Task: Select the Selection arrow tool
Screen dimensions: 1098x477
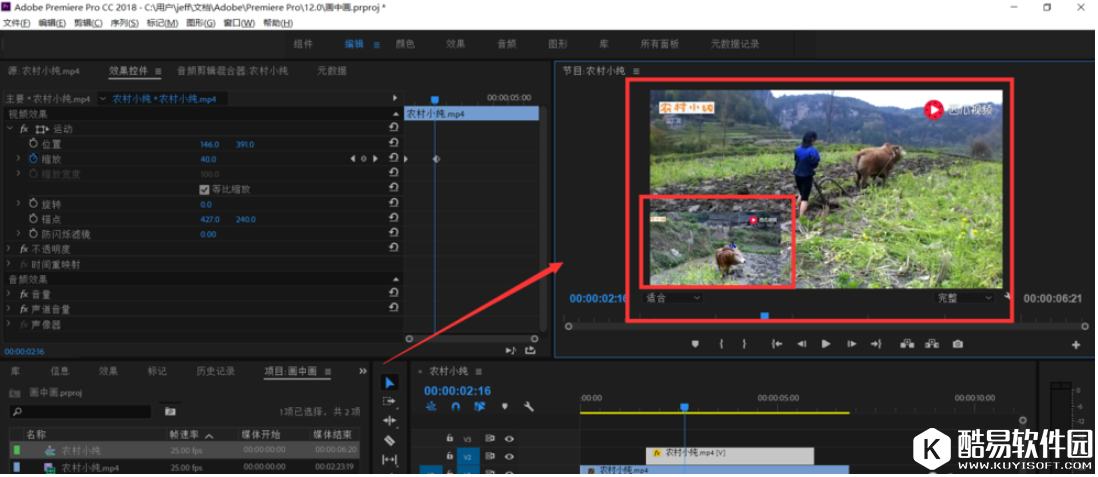Action: click(x=390, y=383)
